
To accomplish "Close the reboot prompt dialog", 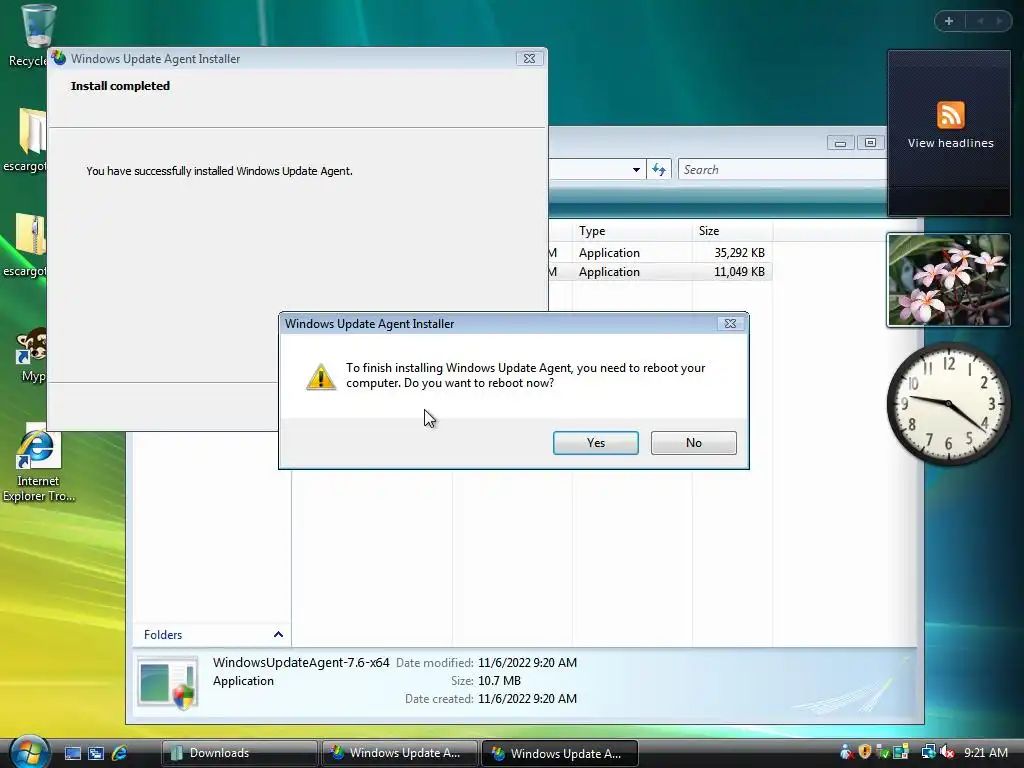I will click(730, 324).
